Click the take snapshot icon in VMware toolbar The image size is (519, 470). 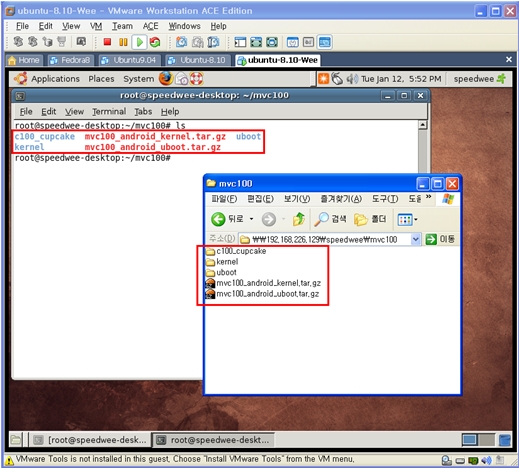point(181,42)
